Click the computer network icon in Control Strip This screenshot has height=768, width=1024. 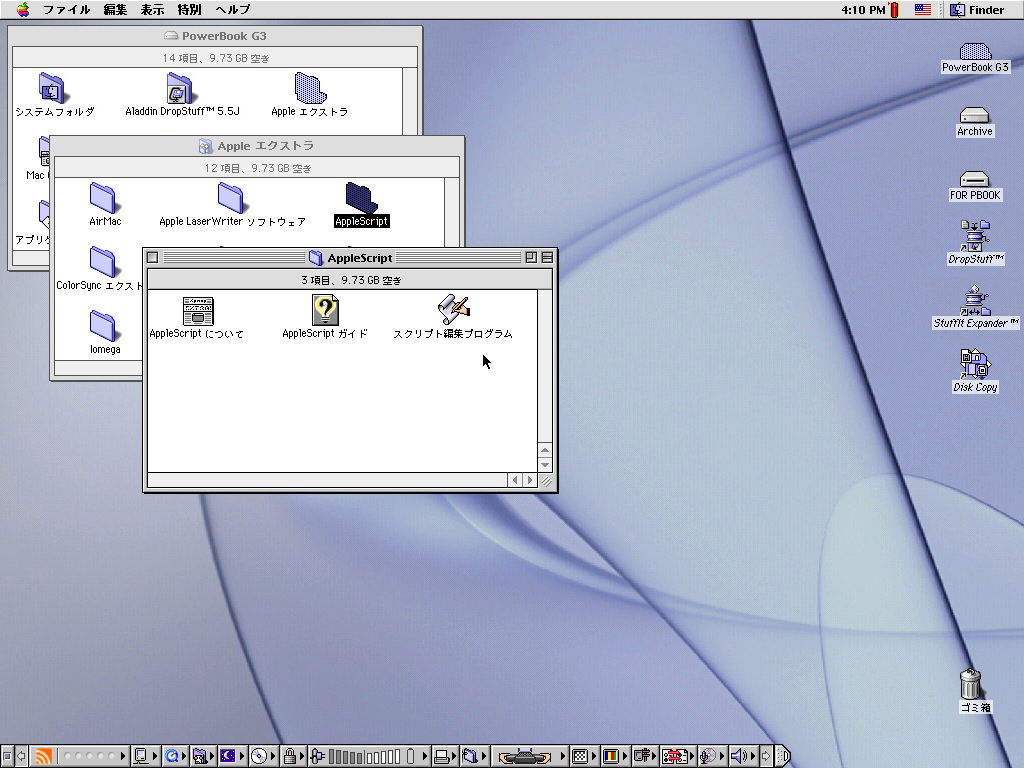pyautogui.click(x=140, y=756)
